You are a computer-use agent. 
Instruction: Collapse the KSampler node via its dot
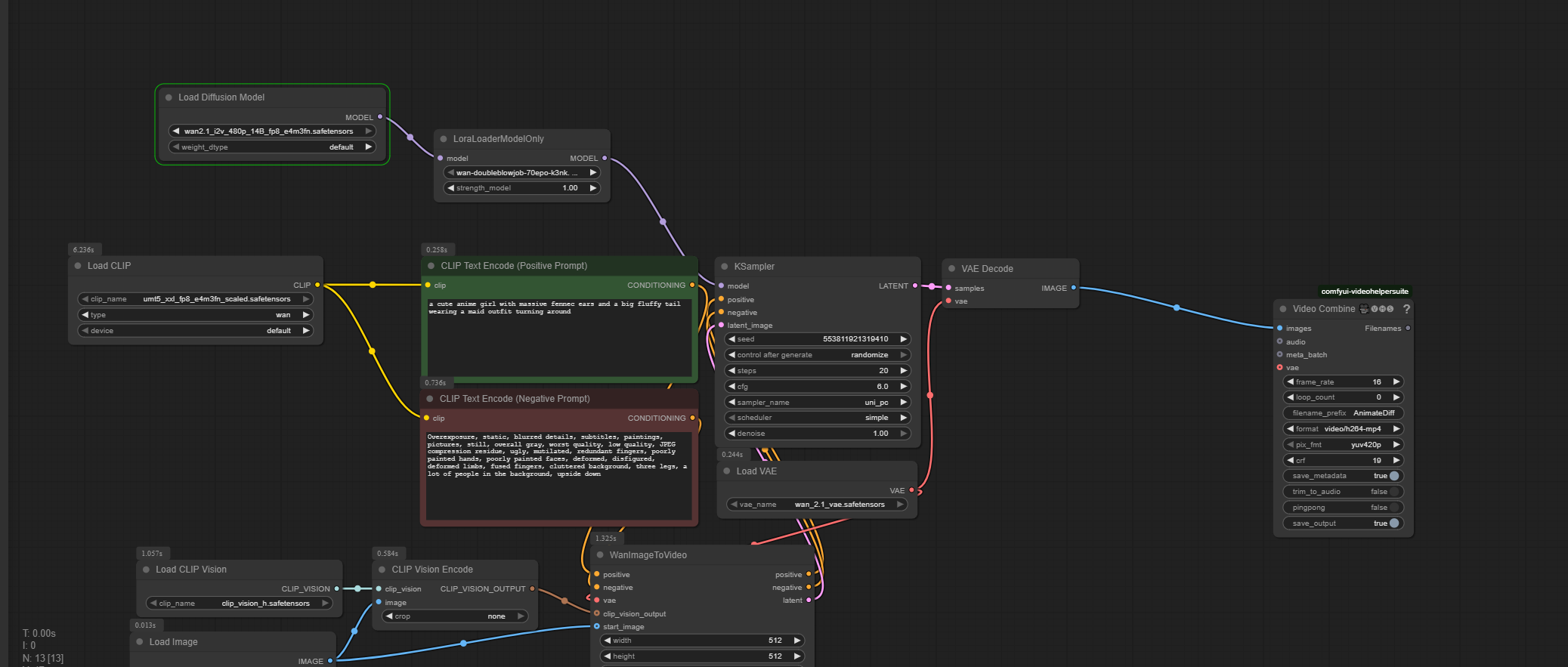[725, 267]
